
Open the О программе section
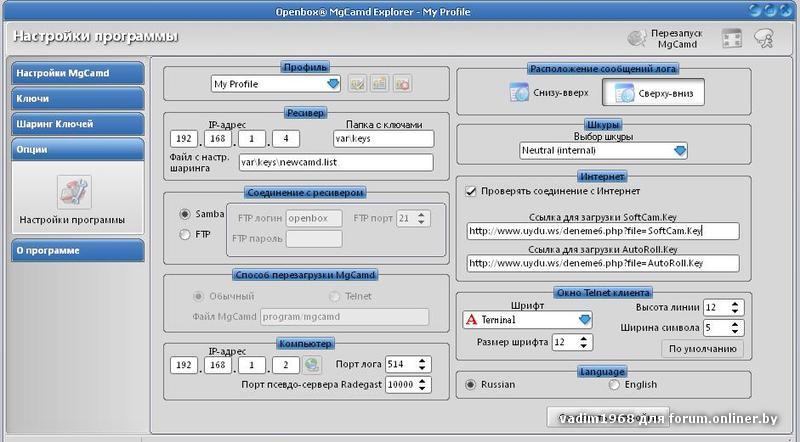[x=77, y=250]
